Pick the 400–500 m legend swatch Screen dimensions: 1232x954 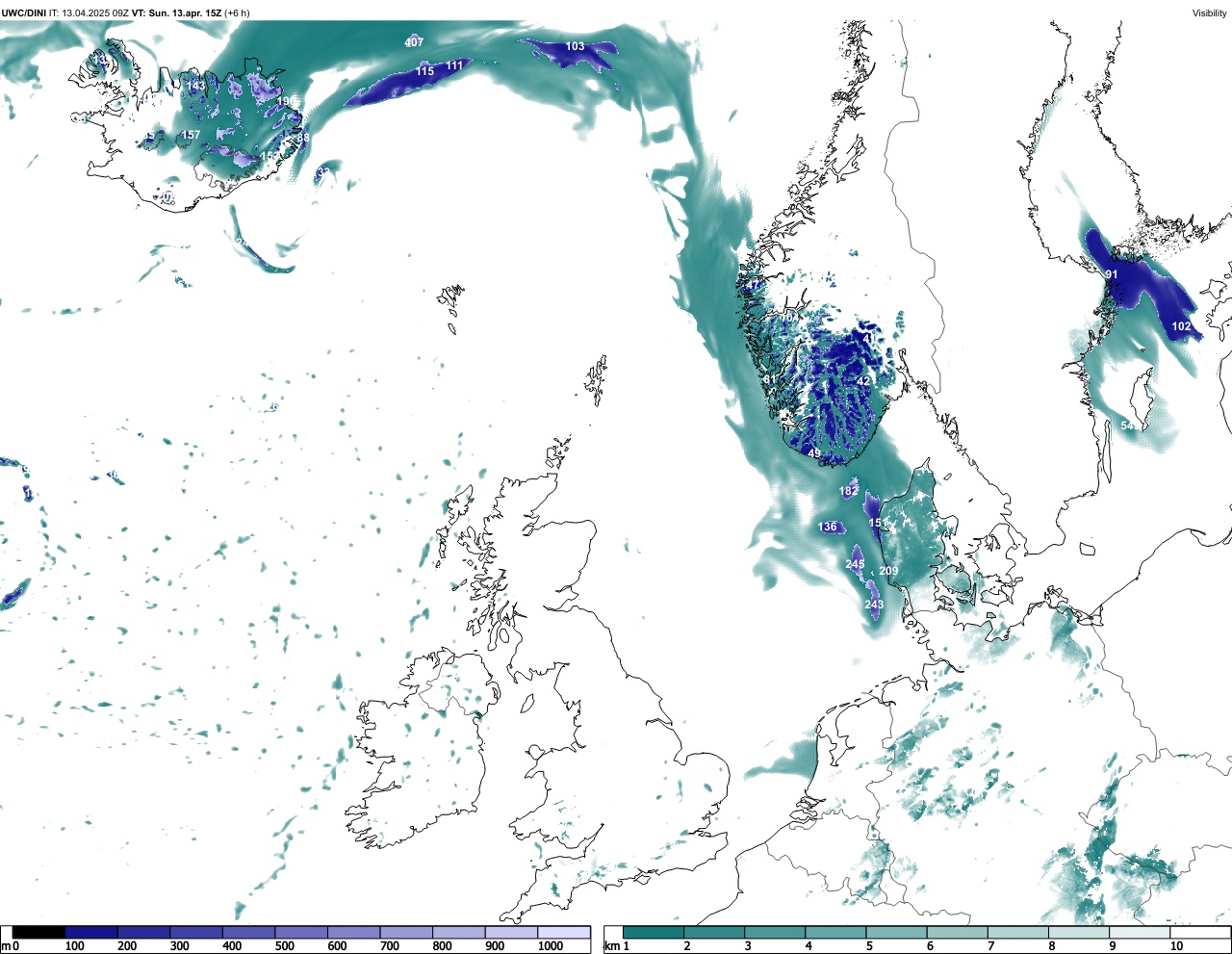tap(248, 932)
